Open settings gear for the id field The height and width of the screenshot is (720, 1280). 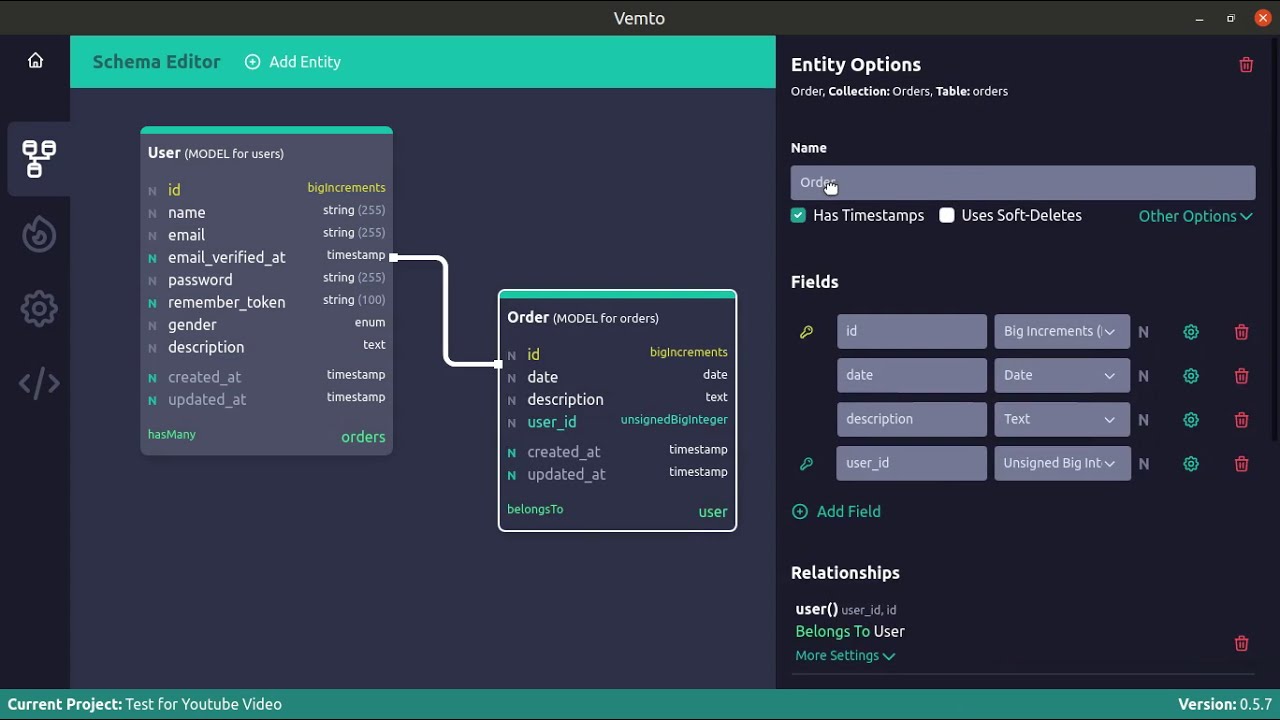tap(1191, 332)
